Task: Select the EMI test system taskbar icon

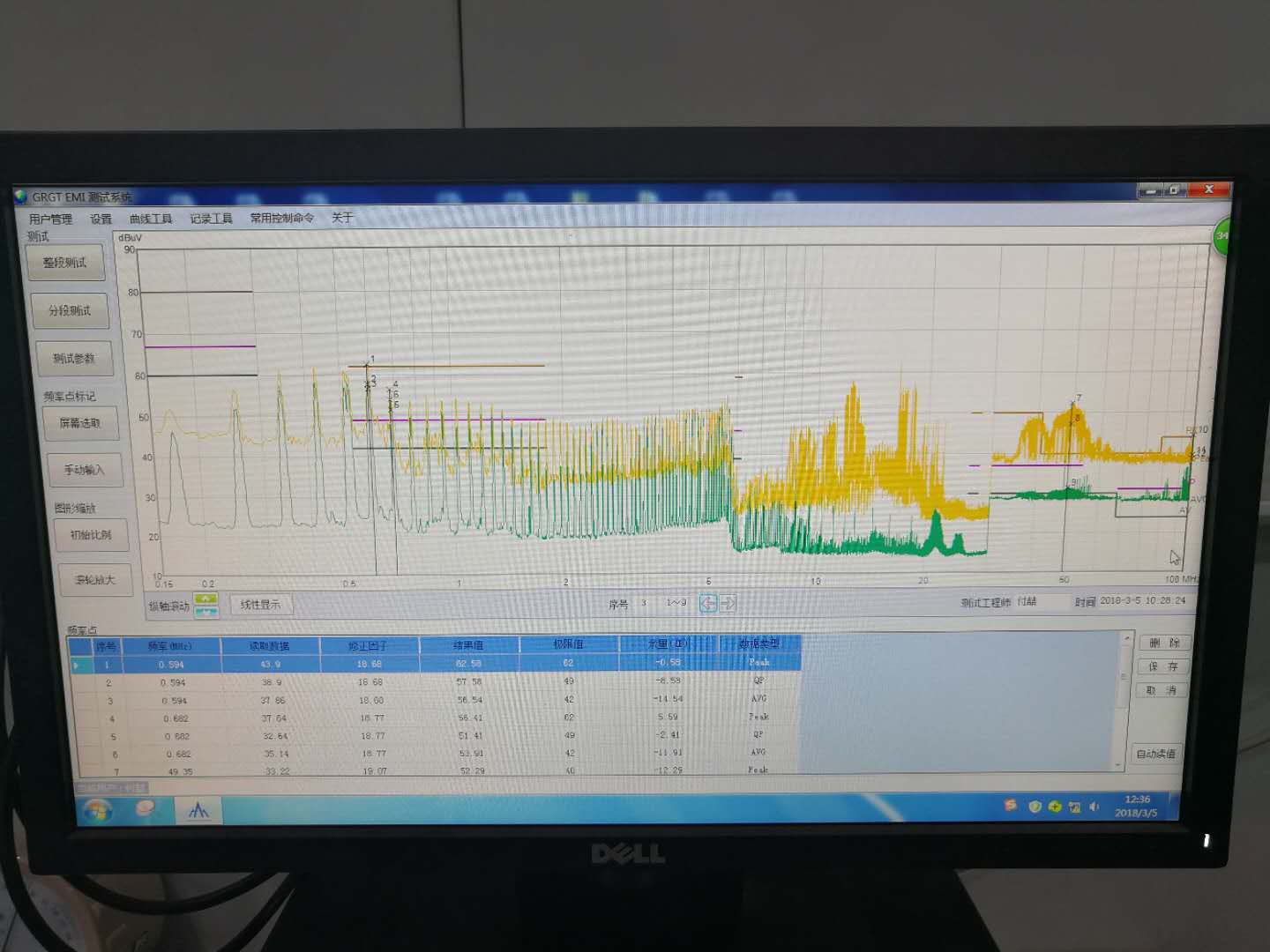Action: [198, 809]
